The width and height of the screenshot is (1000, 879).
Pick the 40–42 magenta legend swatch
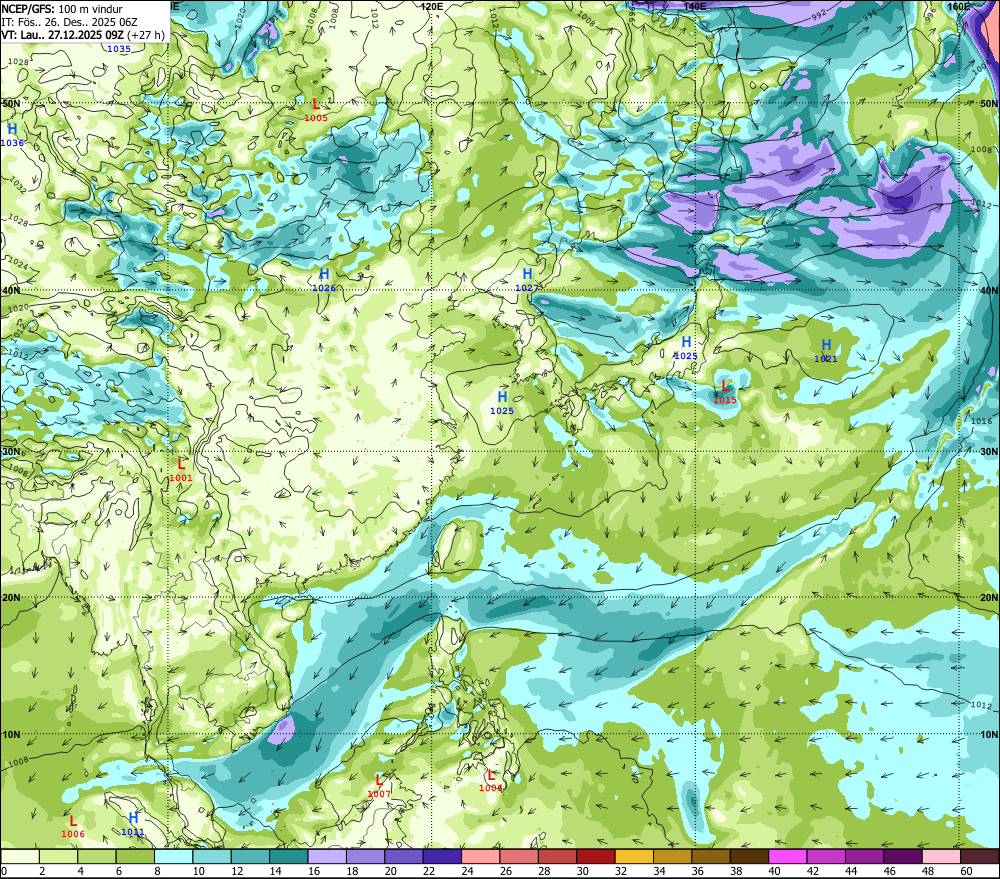coord(788,856)
